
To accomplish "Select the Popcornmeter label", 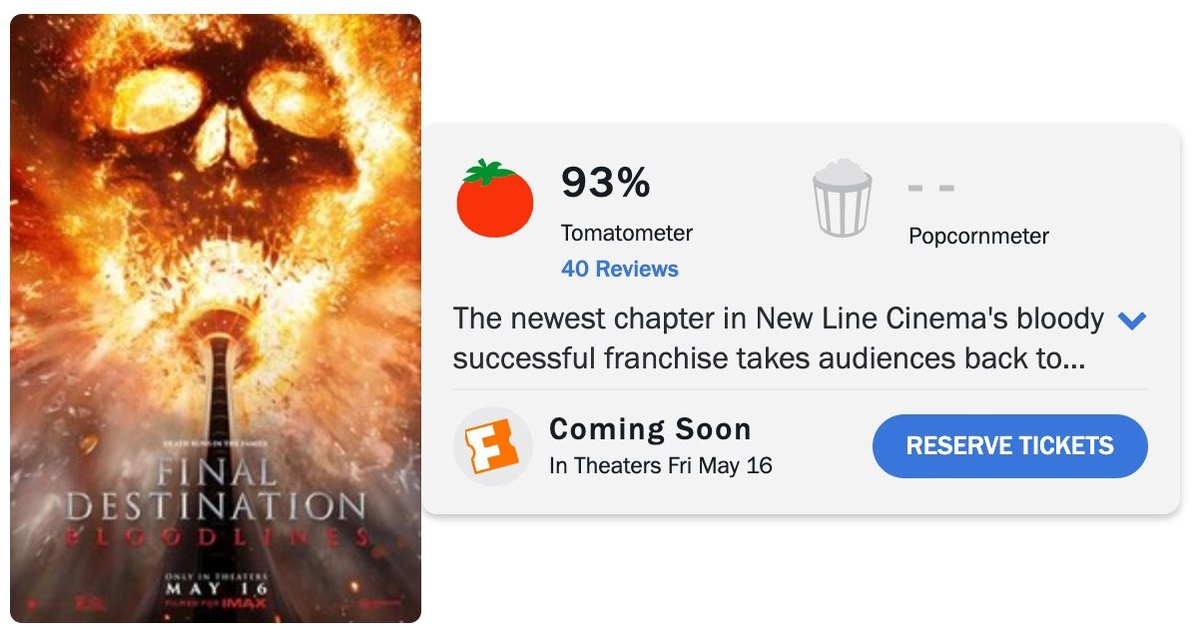I will point(978,237).
